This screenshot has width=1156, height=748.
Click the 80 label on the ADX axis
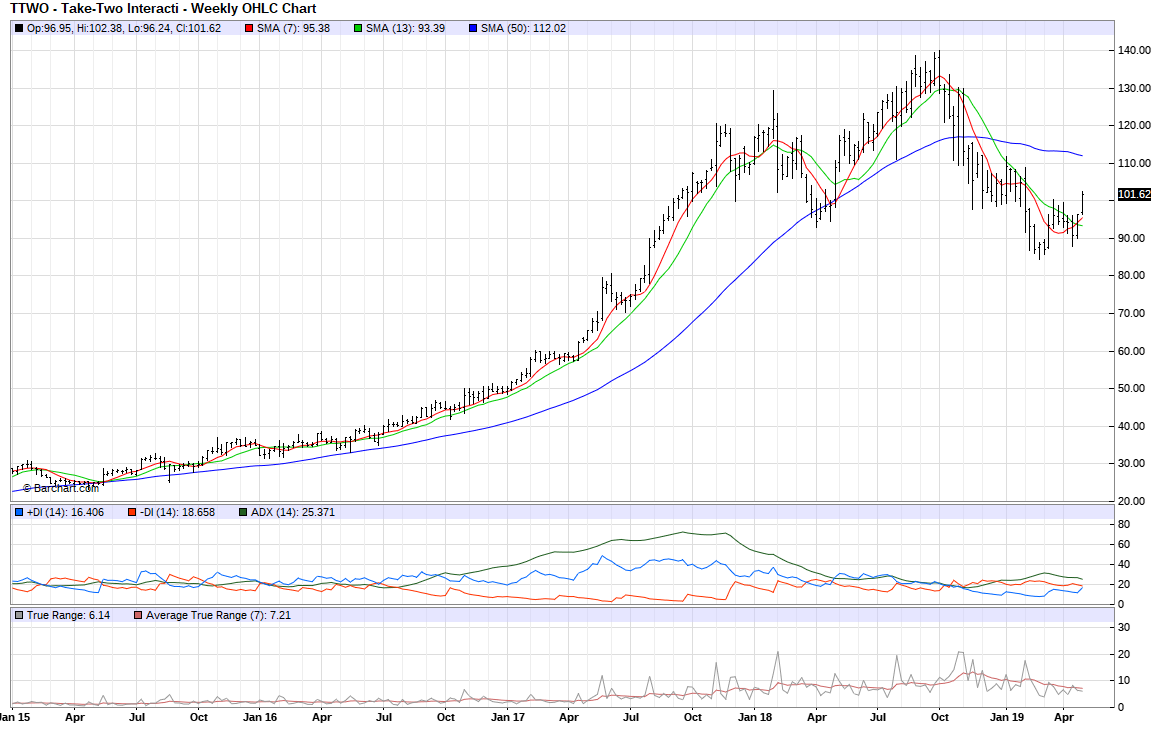pos(1124,525)
